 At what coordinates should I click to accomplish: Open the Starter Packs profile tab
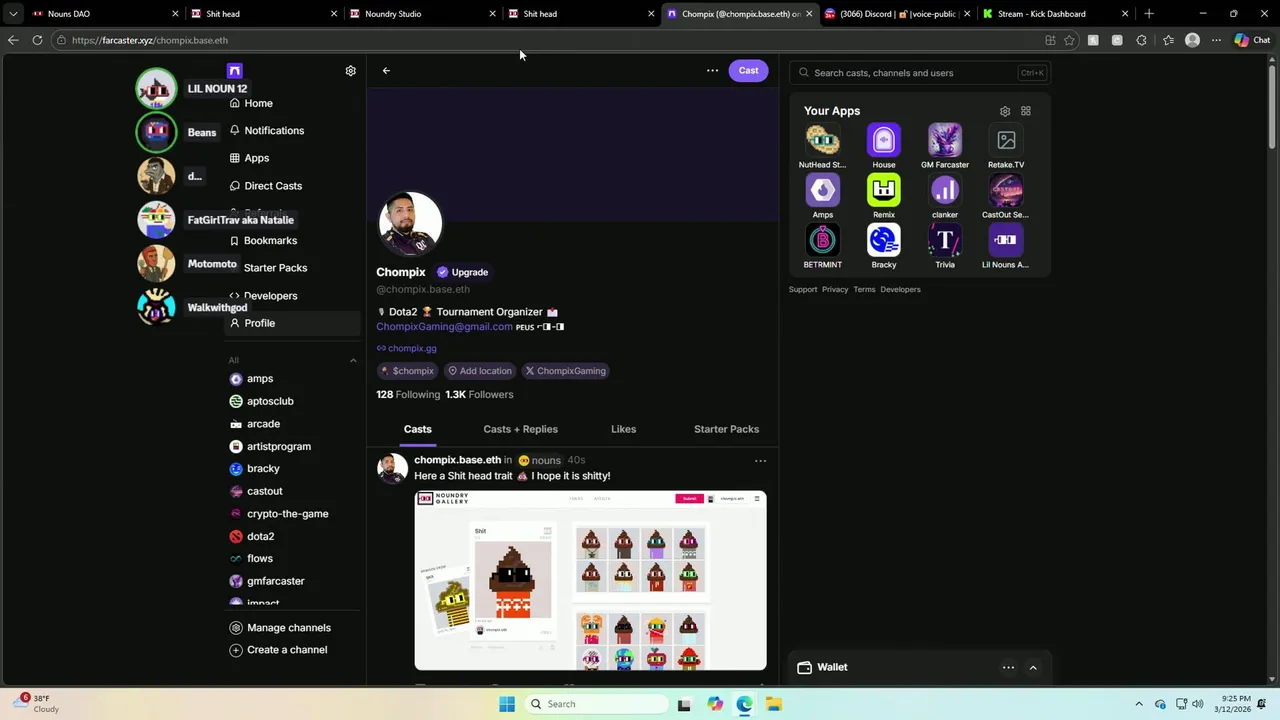point(726,429)
